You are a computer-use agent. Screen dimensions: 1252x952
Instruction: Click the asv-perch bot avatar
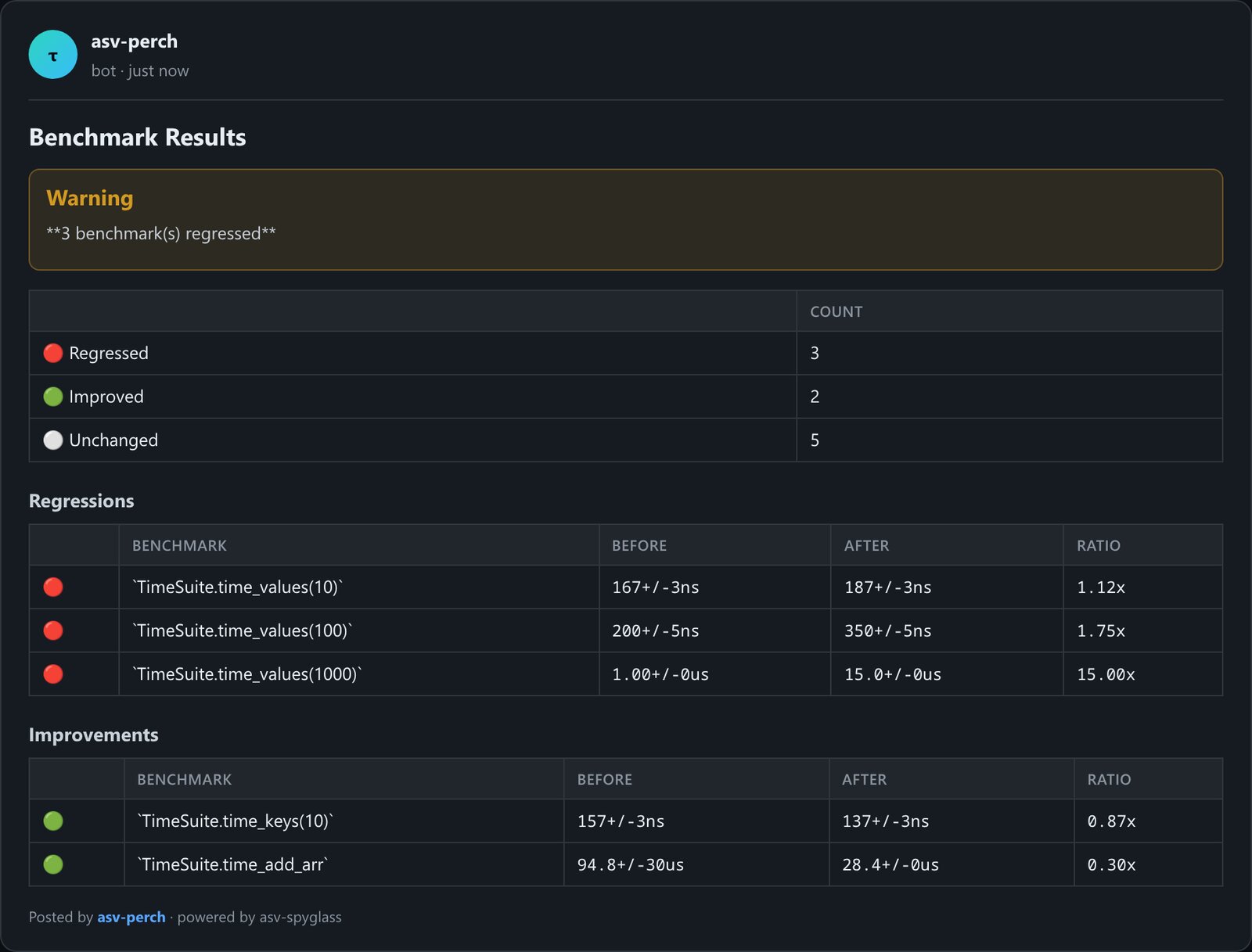point(52,55)
